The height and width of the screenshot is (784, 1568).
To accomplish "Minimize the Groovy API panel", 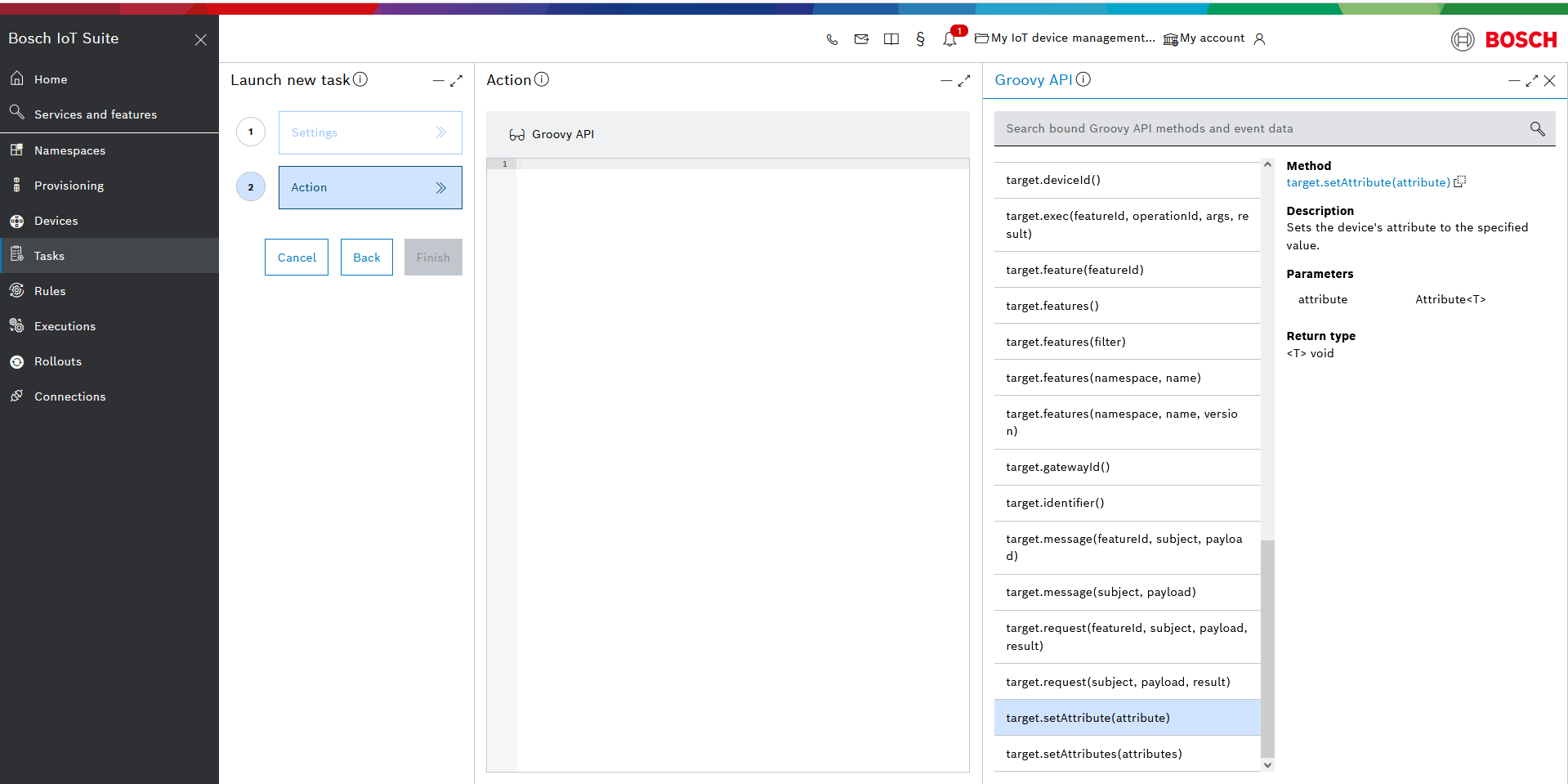I will [1514, 80].
